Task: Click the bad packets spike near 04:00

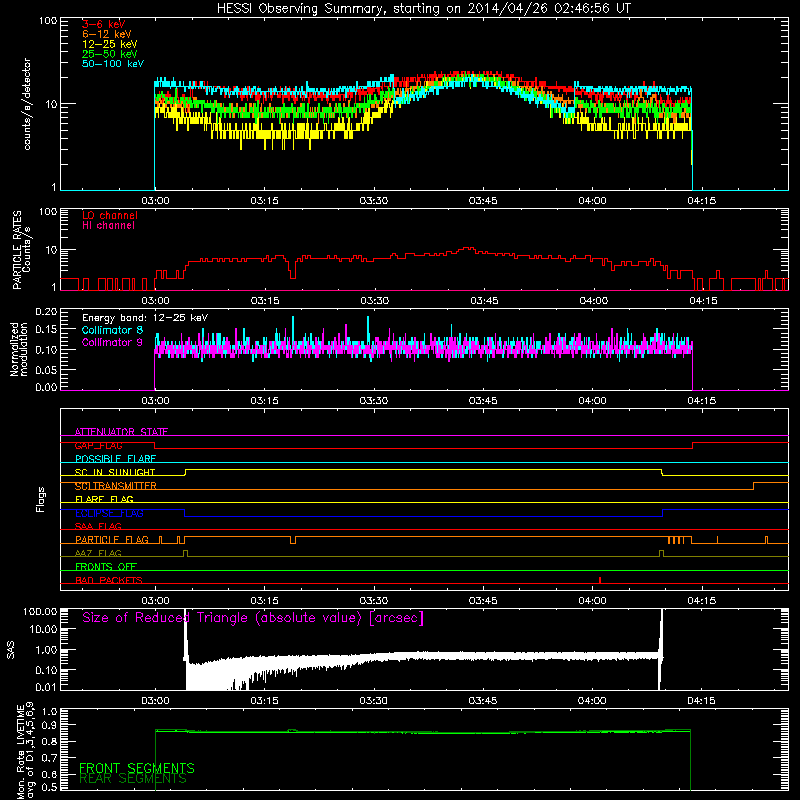Action: click(600, 580)
